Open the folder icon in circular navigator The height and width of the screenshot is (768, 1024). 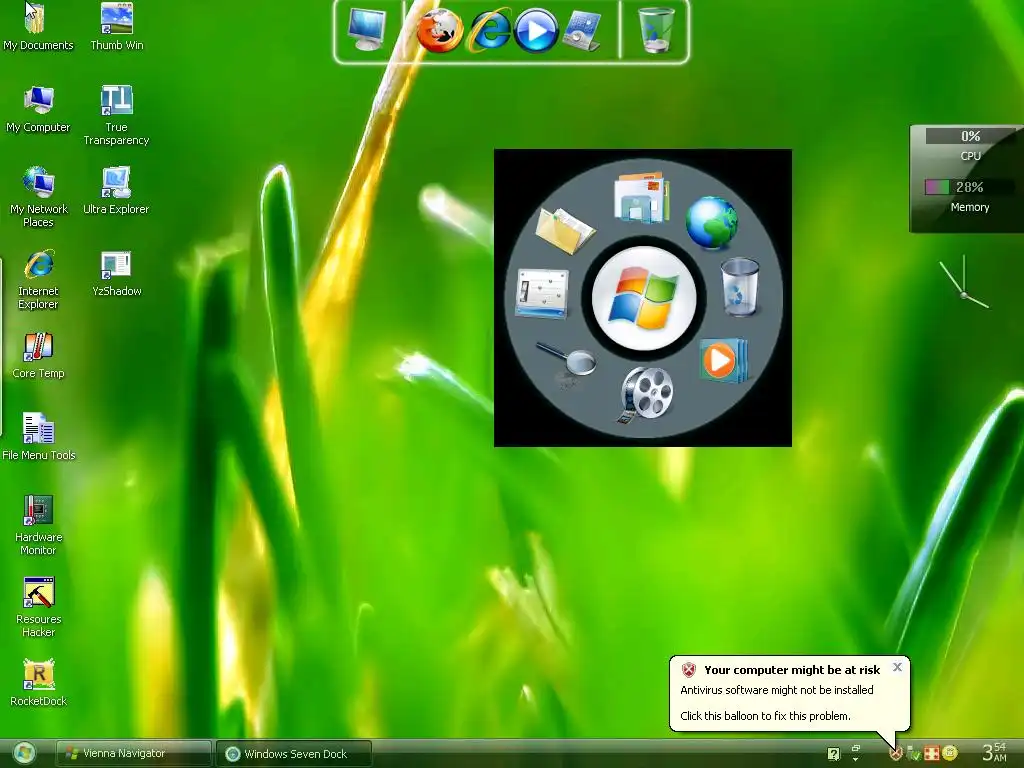point(565,230)
